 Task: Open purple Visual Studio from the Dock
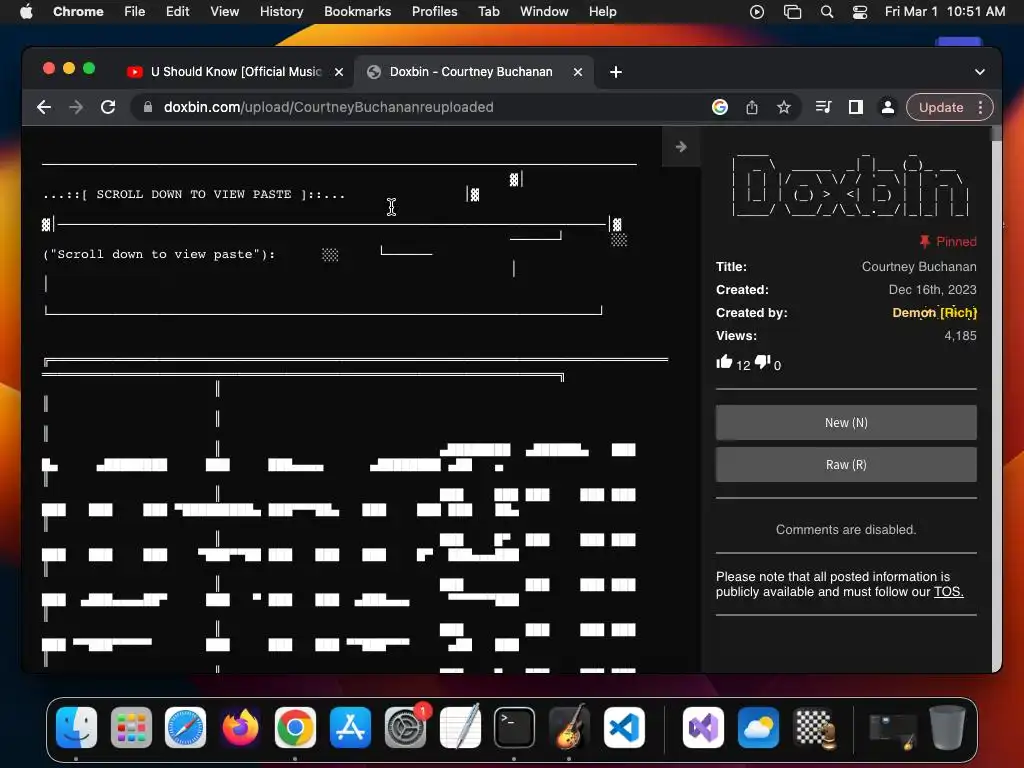pos(703,727)
